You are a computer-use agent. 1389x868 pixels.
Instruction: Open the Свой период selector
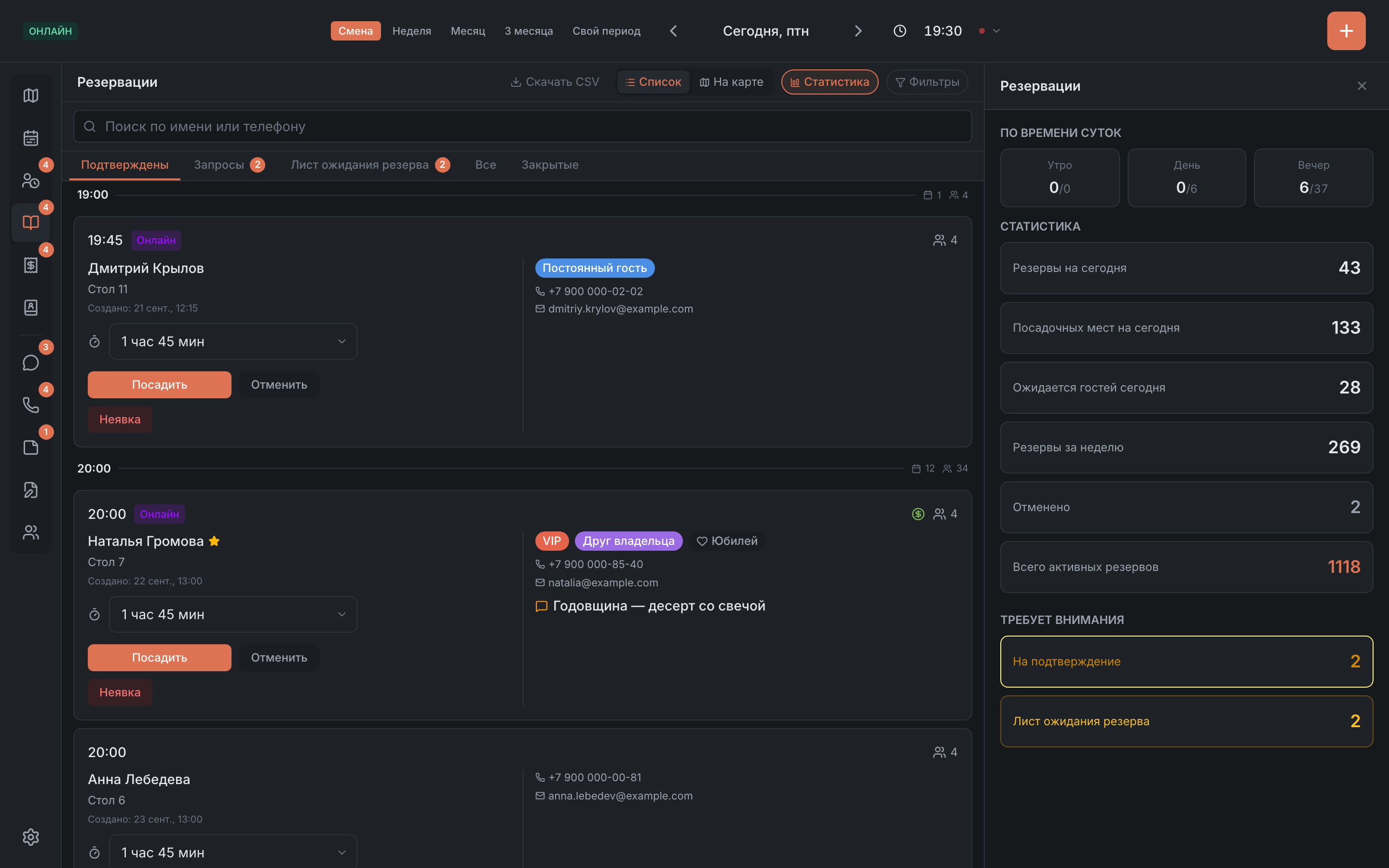pyautogui.click(x=606, y=31)
